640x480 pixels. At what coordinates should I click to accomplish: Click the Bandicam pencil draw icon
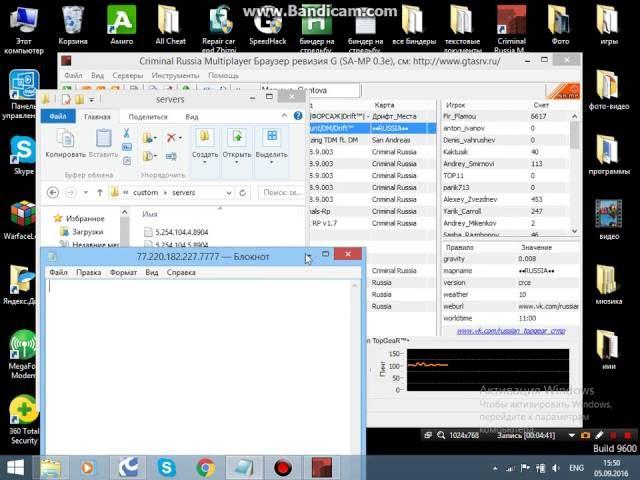pyautogui.click(x=599, y=435)
